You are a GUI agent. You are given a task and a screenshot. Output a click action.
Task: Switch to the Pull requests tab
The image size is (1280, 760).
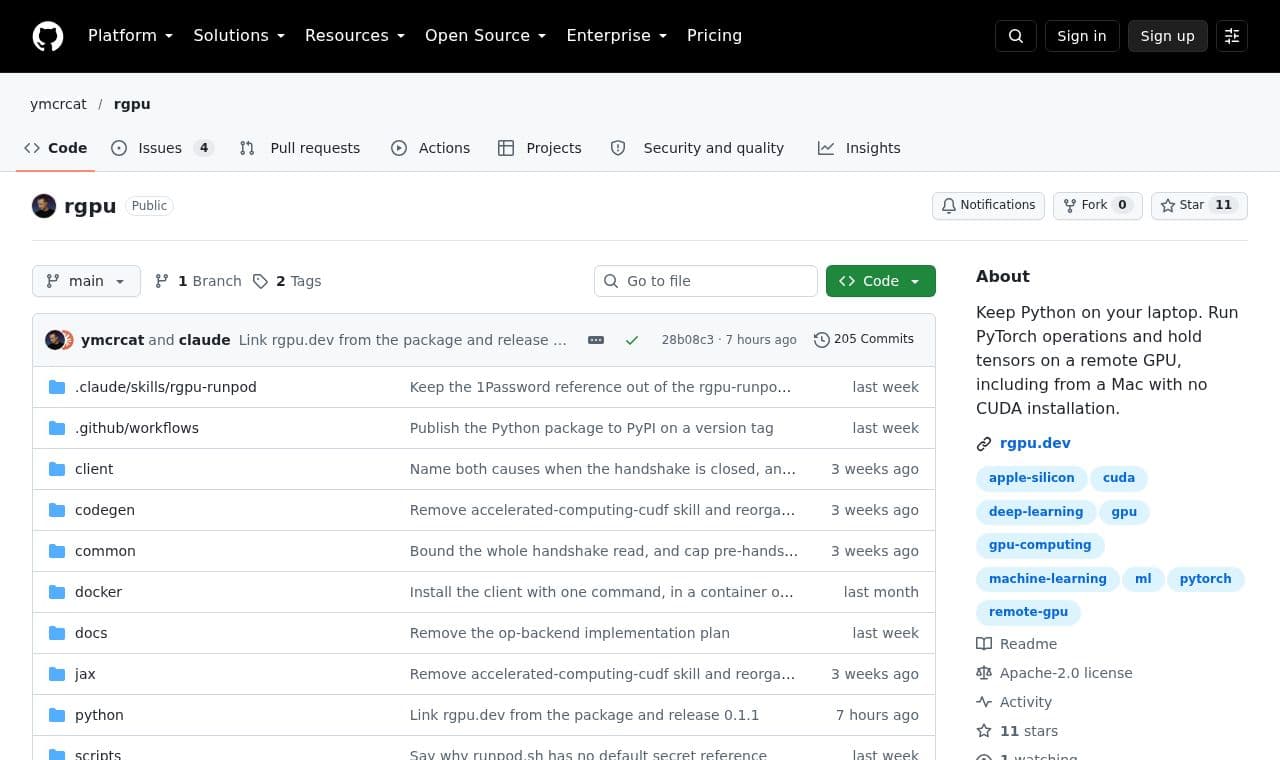(x=300, y=148)
